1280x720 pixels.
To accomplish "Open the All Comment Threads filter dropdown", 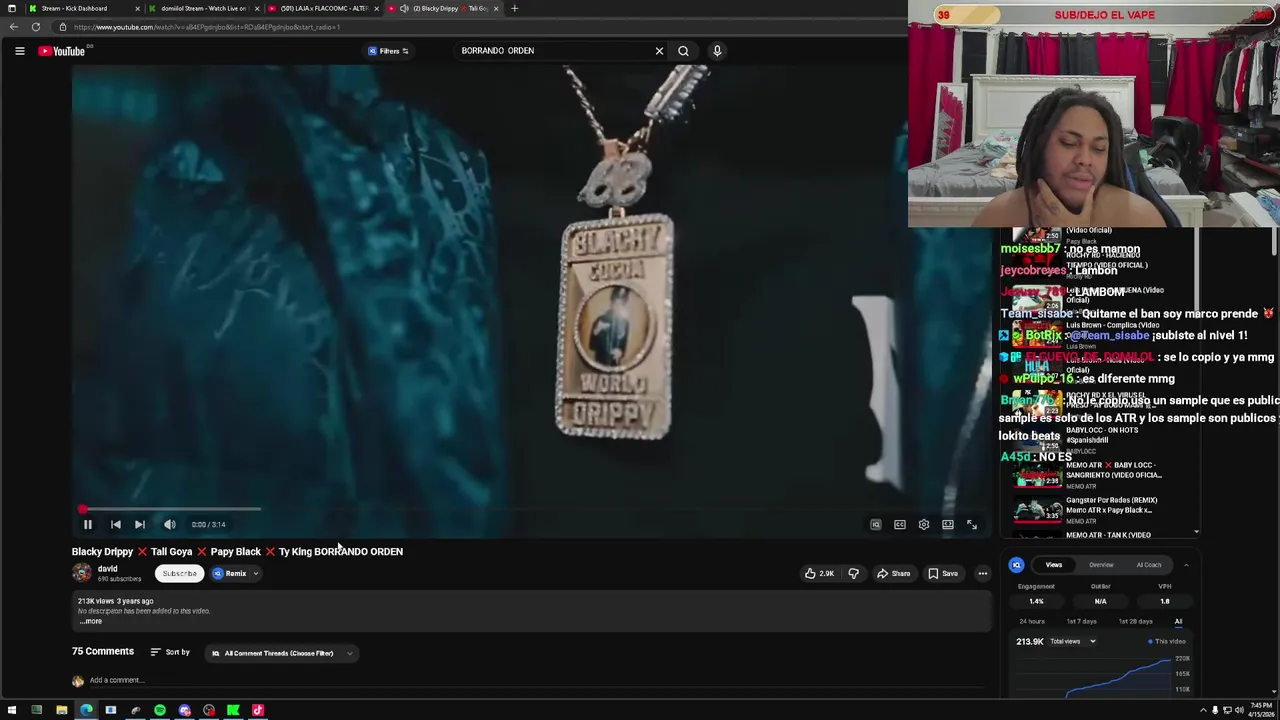I will [x=282, y=653].
